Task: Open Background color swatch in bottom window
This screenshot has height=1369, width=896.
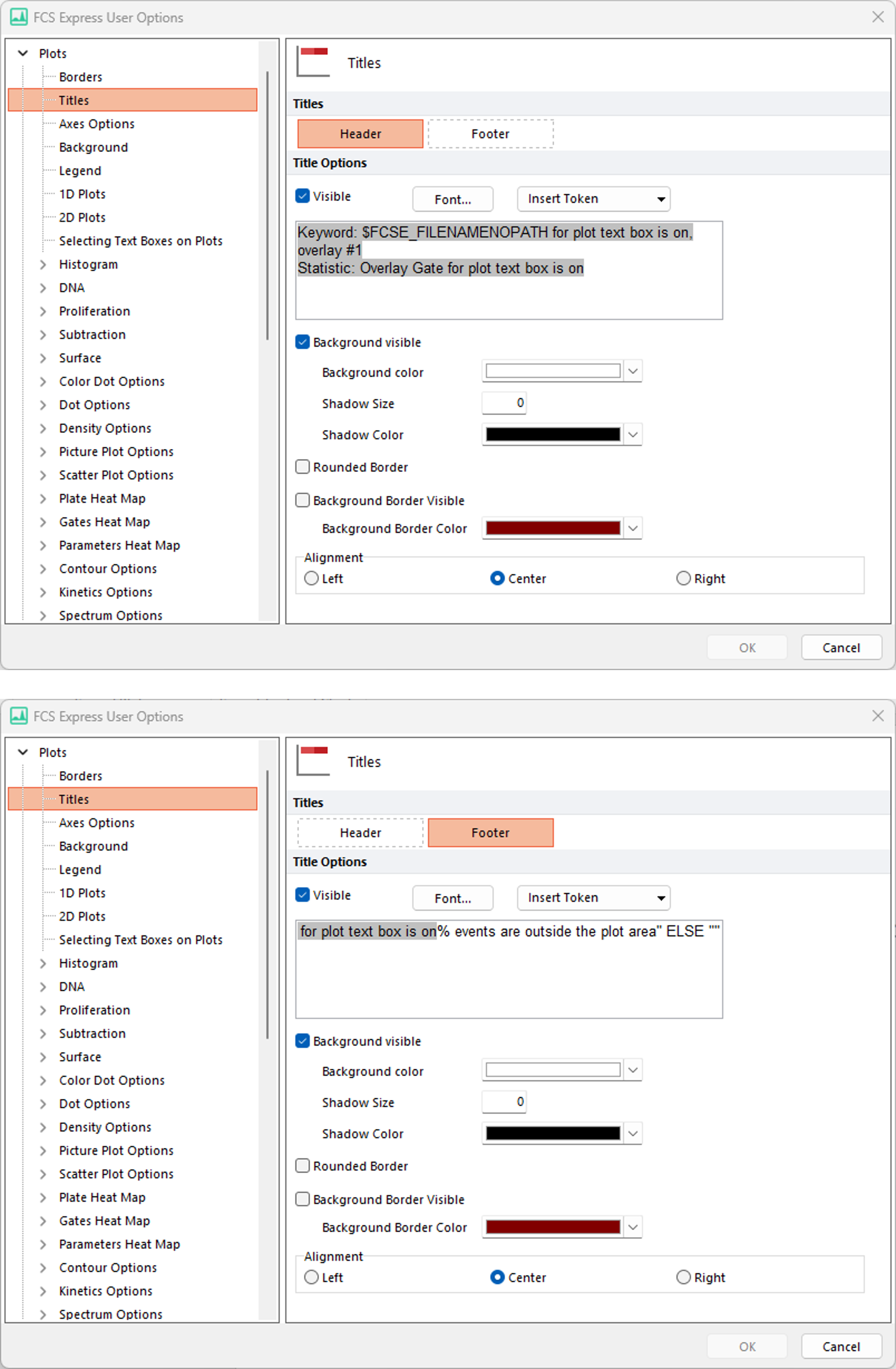Action: (562, 1071)
